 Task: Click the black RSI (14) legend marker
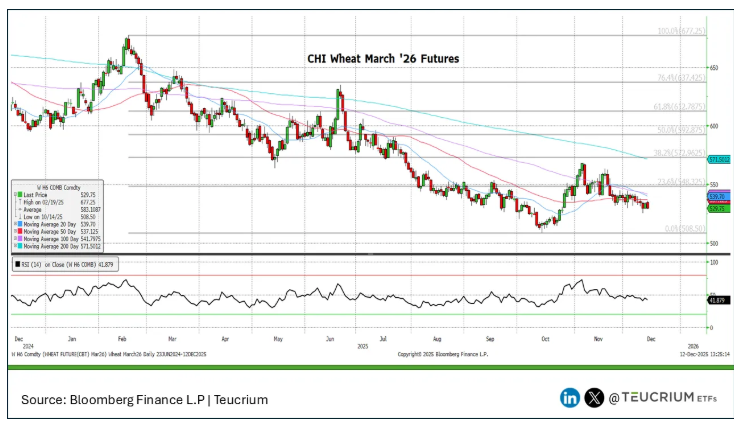pos(16,265)
